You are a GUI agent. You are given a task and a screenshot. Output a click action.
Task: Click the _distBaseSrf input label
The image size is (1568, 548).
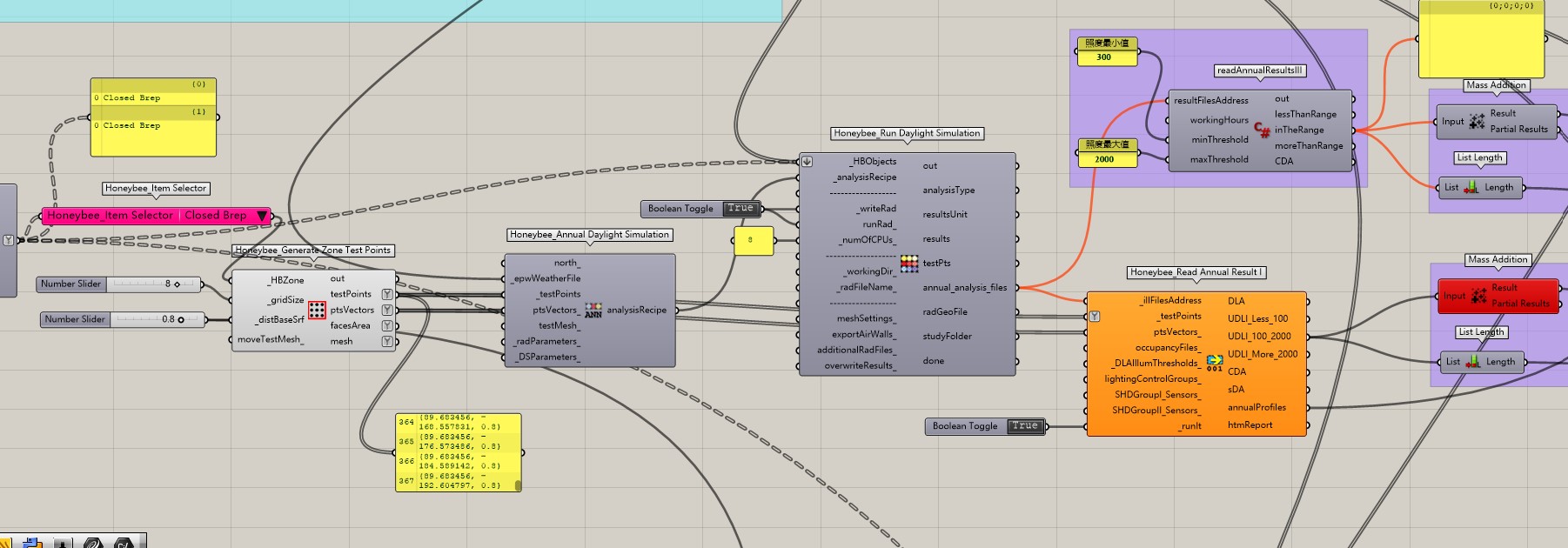pyautogui.click(x=279, y=319)
